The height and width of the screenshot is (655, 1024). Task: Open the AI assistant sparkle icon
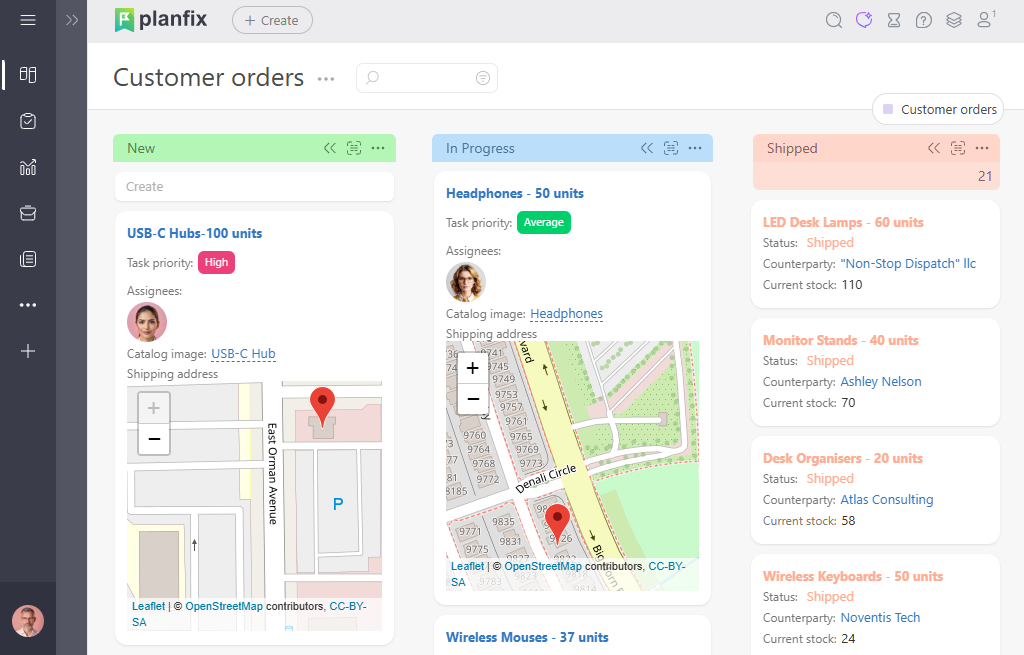click(x=864, y=20)
